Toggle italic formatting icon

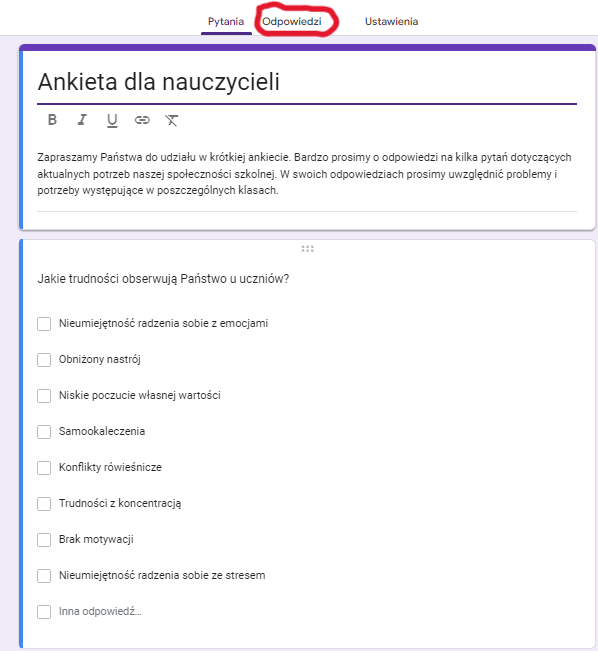pyautogui.click(x=82, y=120)
